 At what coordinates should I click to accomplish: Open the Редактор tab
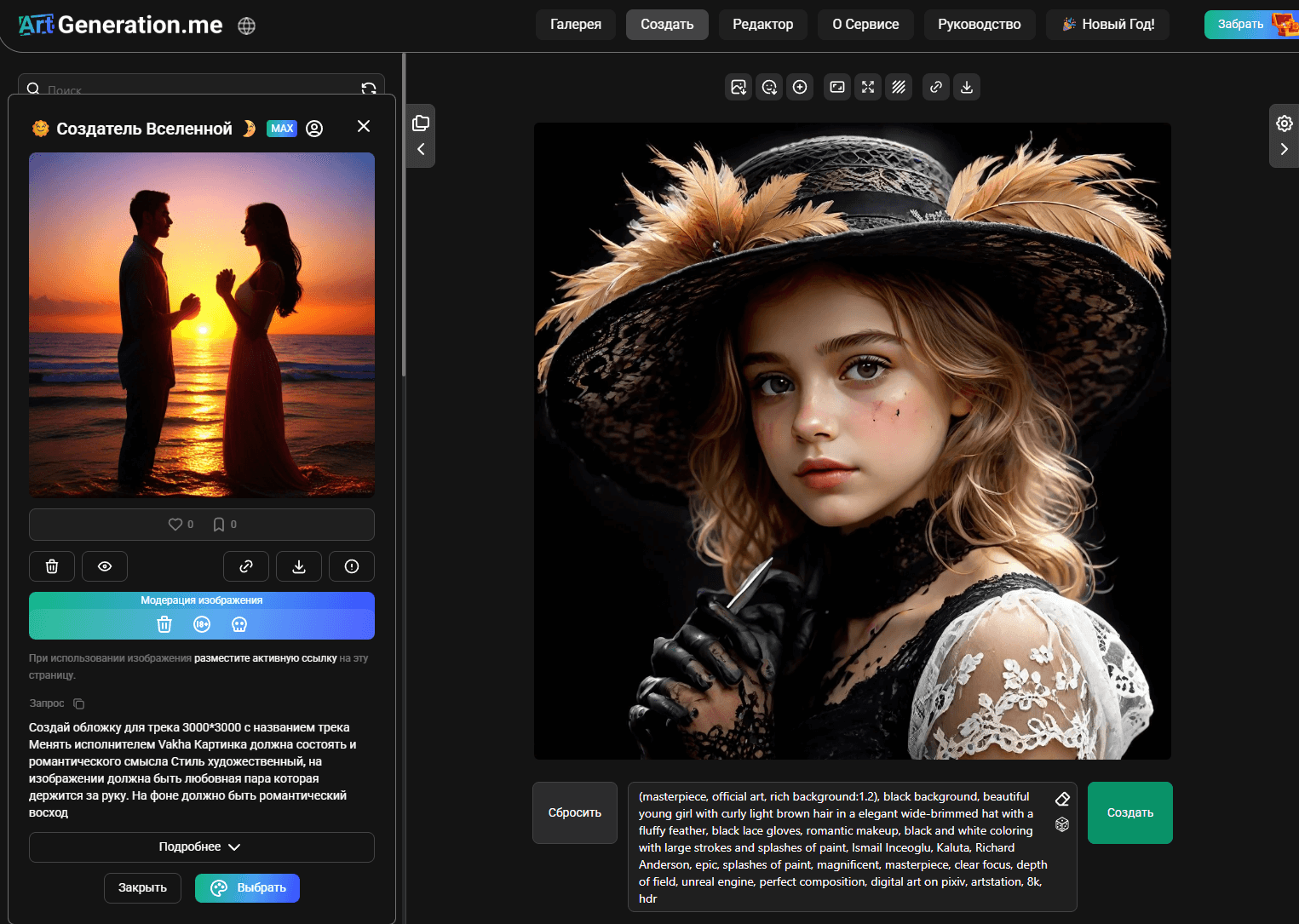(x=763, y=25)
